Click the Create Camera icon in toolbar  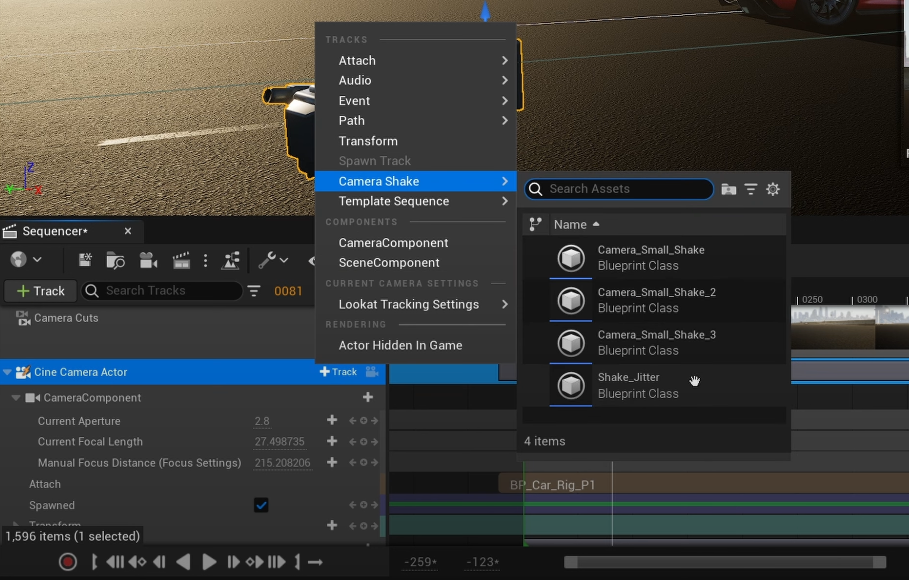click(149, 260)
